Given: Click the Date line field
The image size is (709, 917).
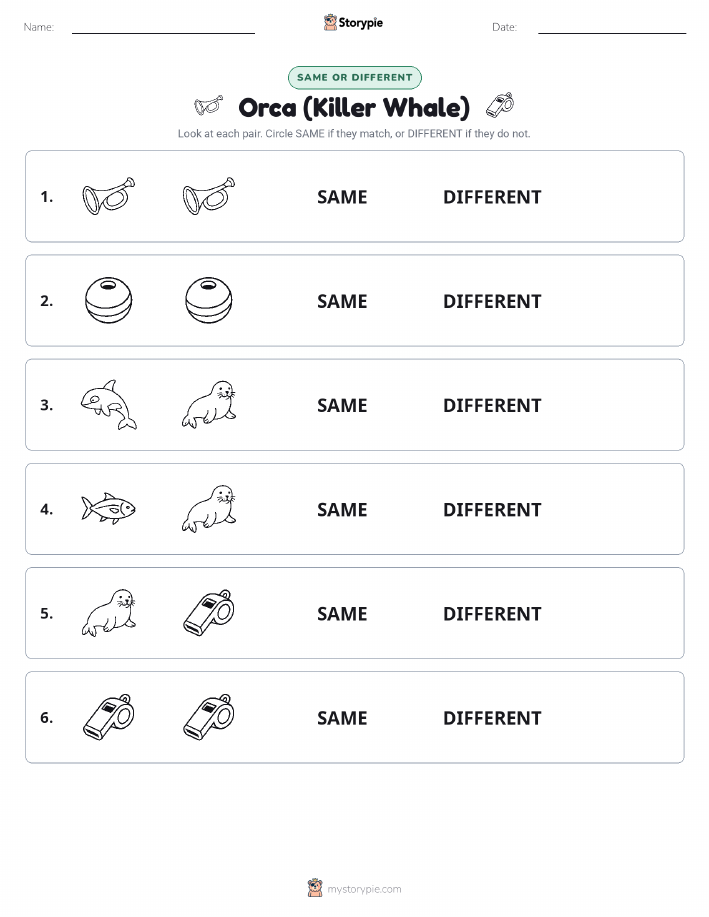Looking at the screenshot, I should coord(612,28).
